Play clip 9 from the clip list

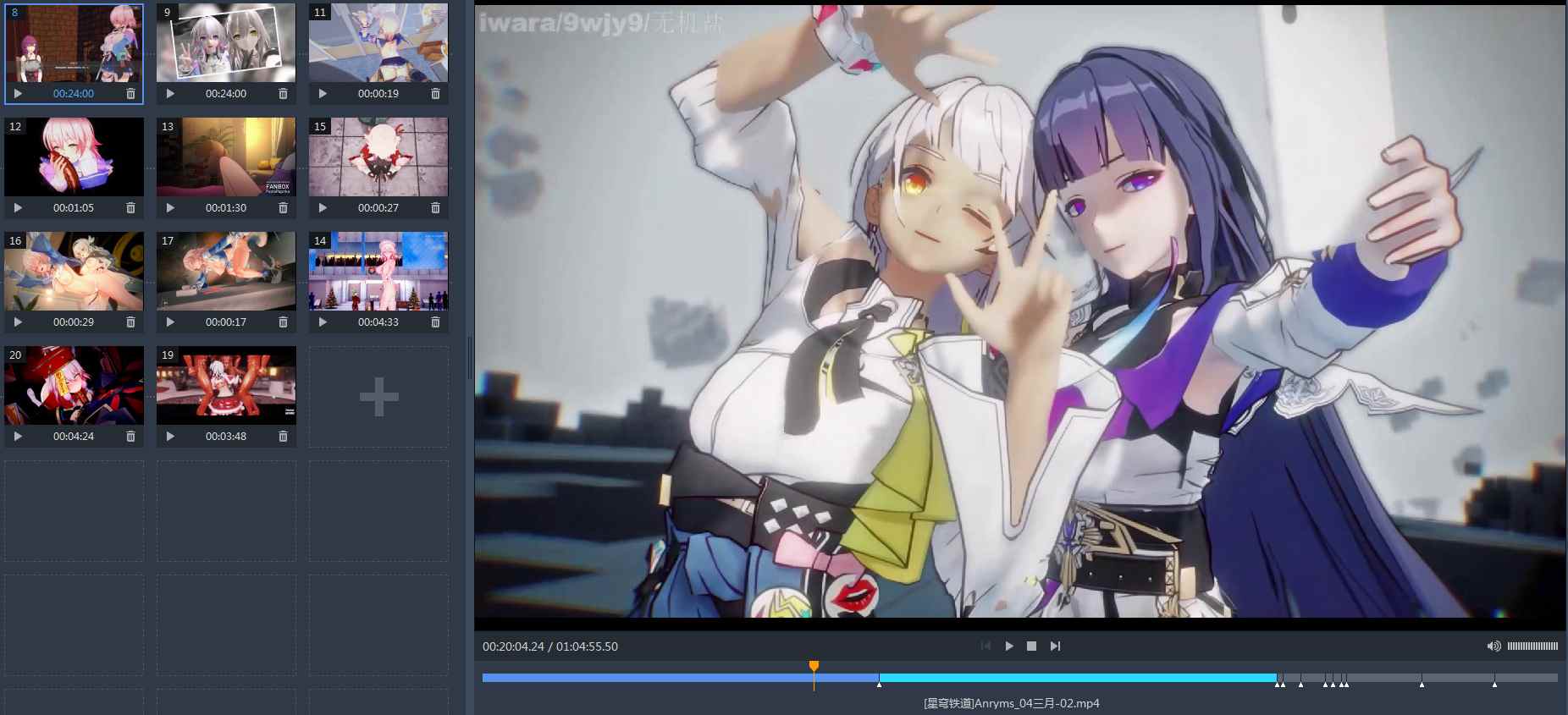click(170, 94)
